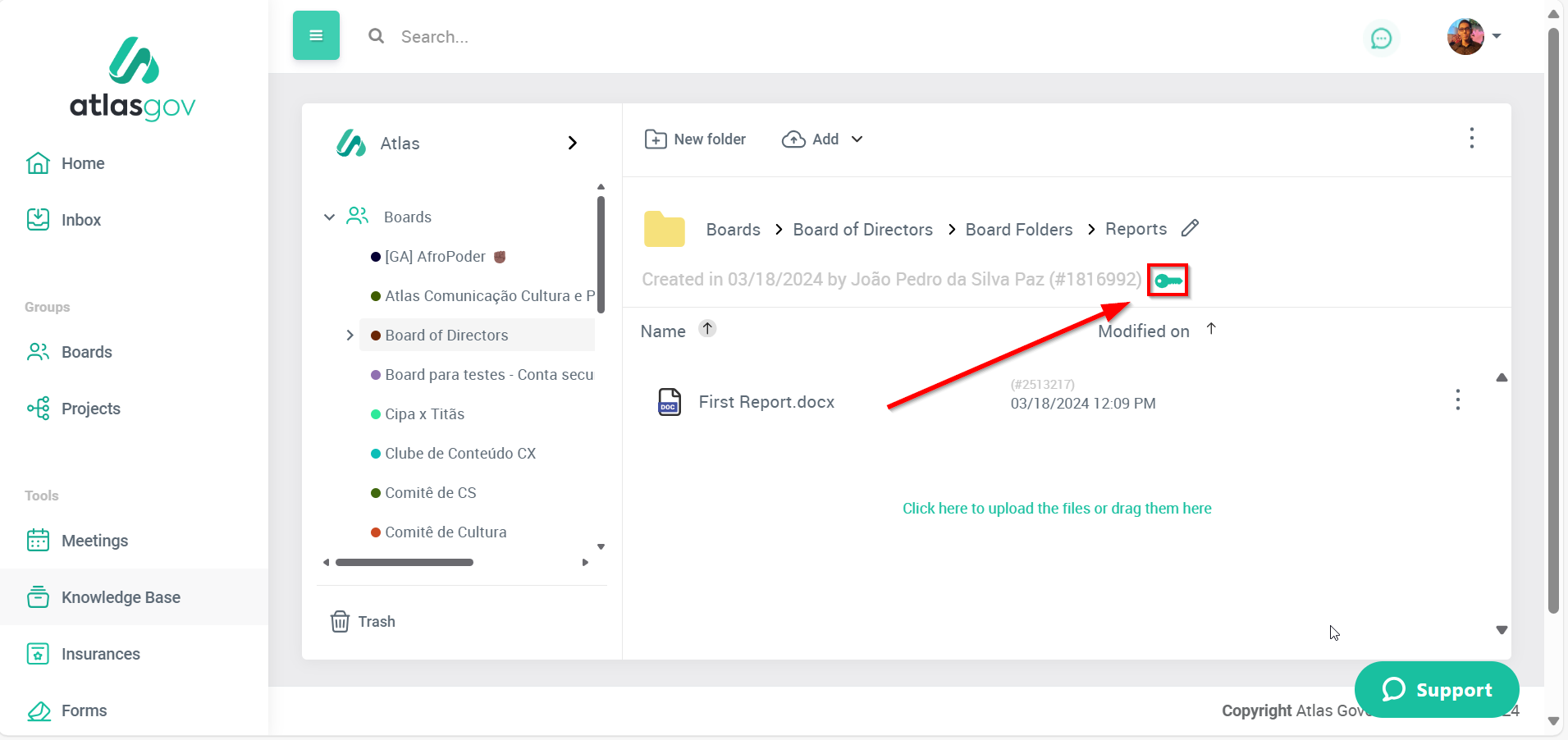This screenshot has height=740, width=1568.
Task: Open First Report.docx options menu
Action: point(1457,400)
